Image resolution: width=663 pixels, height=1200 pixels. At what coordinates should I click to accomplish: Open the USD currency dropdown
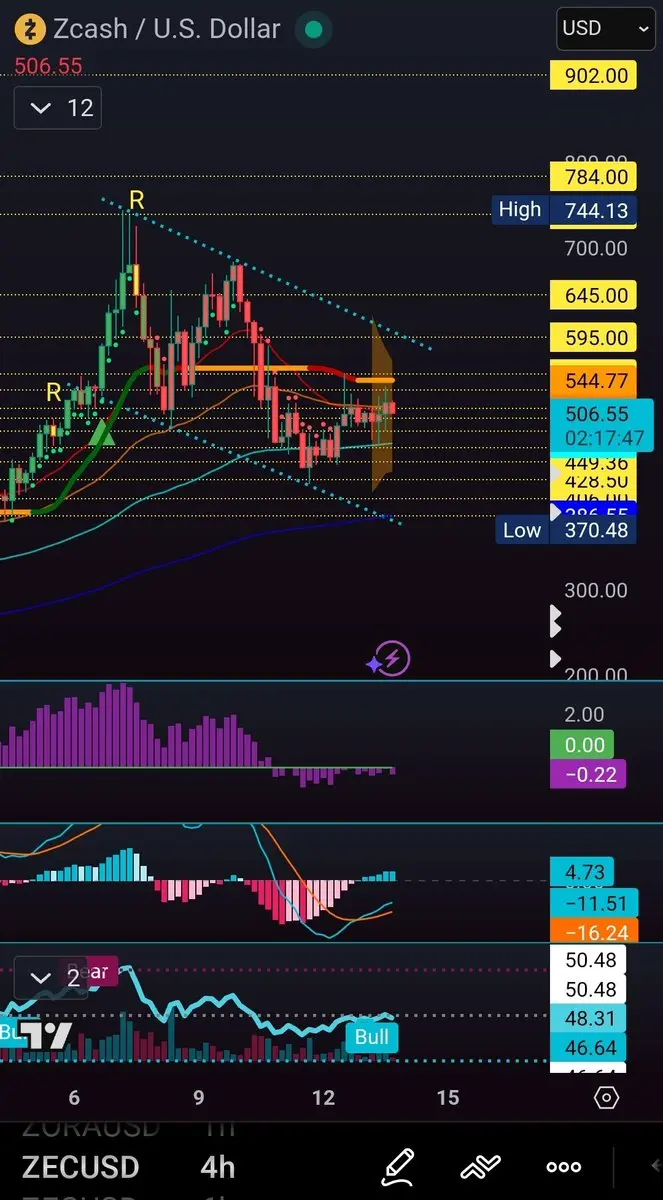coord(606,28)
